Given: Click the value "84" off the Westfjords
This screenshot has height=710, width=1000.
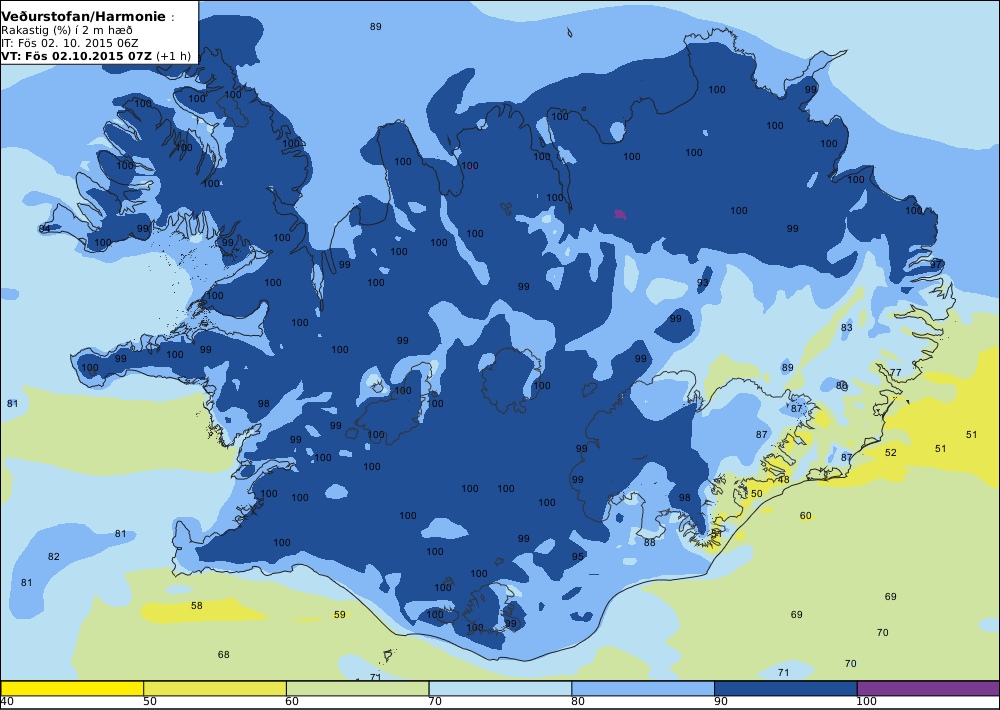Looking at the screenshot, I should click(44, 229).
